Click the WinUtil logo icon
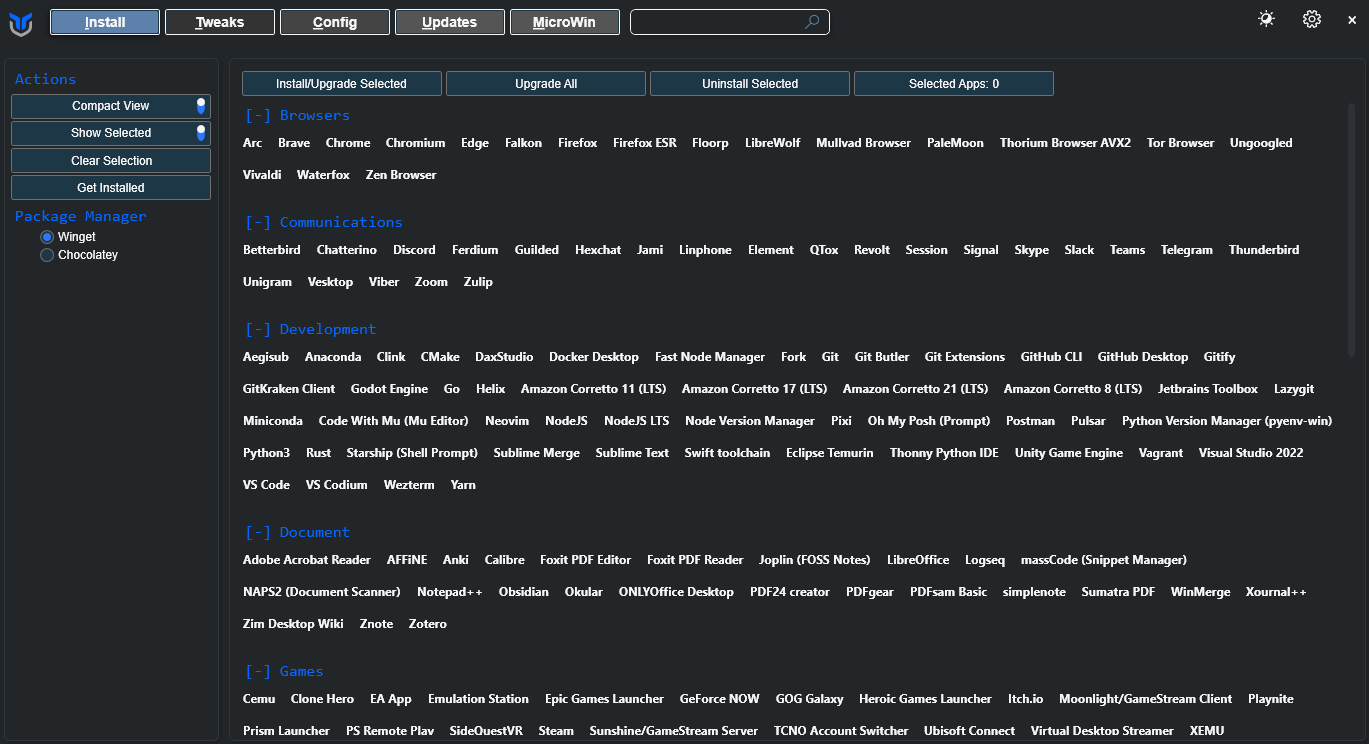 click(x=21, y=23)
